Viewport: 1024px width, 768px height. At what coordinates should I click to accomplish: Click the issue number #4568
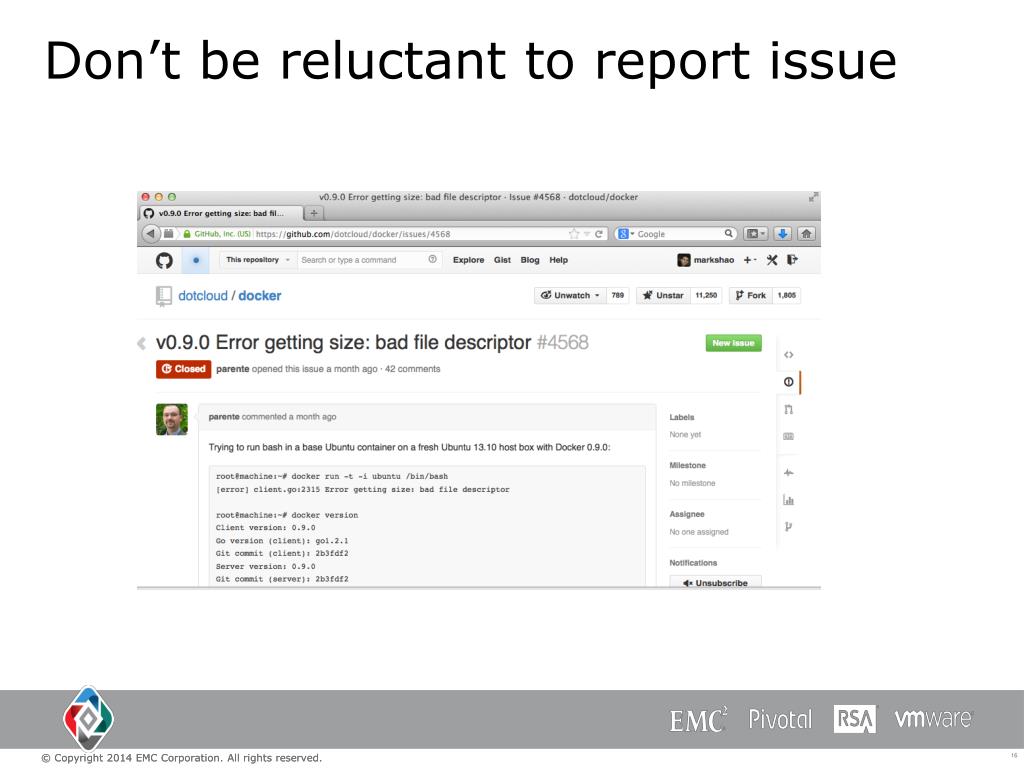point(562,342)
